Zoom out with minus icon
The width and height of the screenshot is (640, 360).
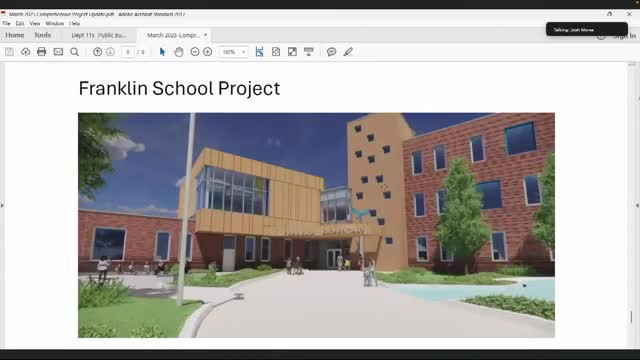point(195,52)
